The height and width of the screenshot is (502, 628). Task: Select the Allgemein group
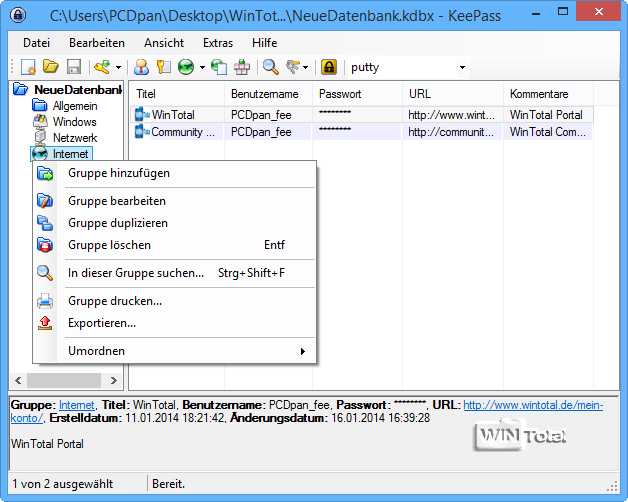tap(75, 106)
